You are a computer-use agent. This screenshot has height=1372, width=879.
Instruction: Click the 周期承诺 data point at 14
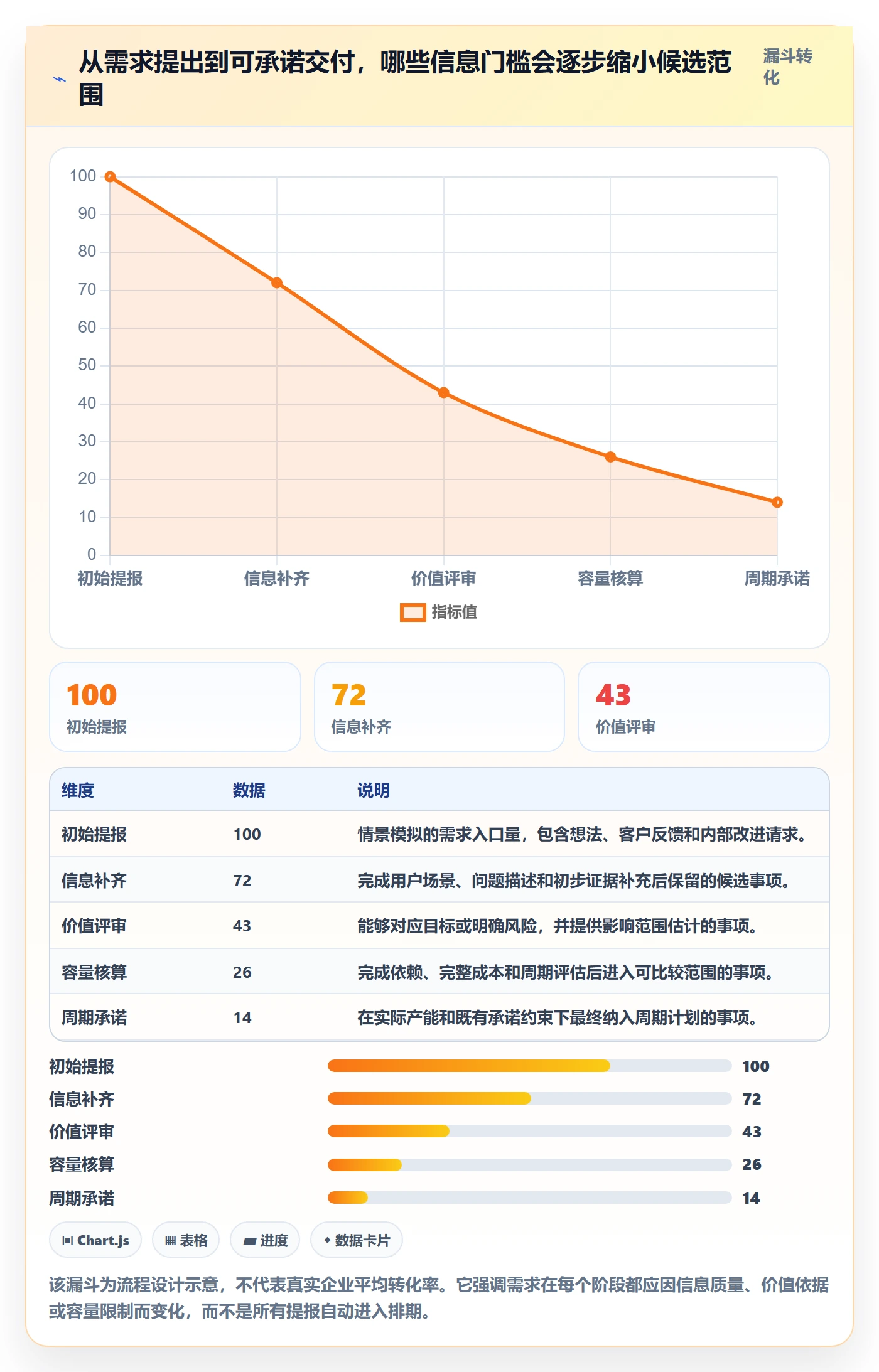click(x=777, y=502)
